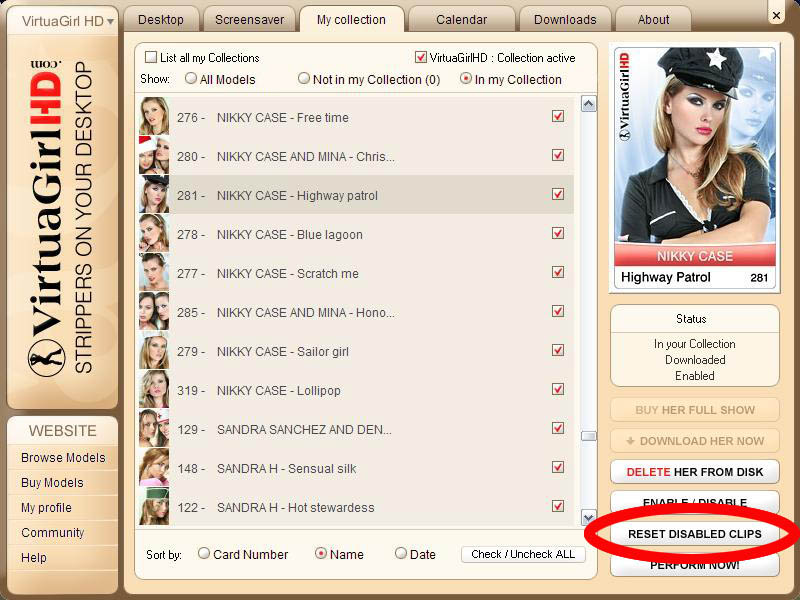Screen dimensions: 800x600
Task: Select thumbnail for card 148 Sensual silk
Action: click(154, 467)
